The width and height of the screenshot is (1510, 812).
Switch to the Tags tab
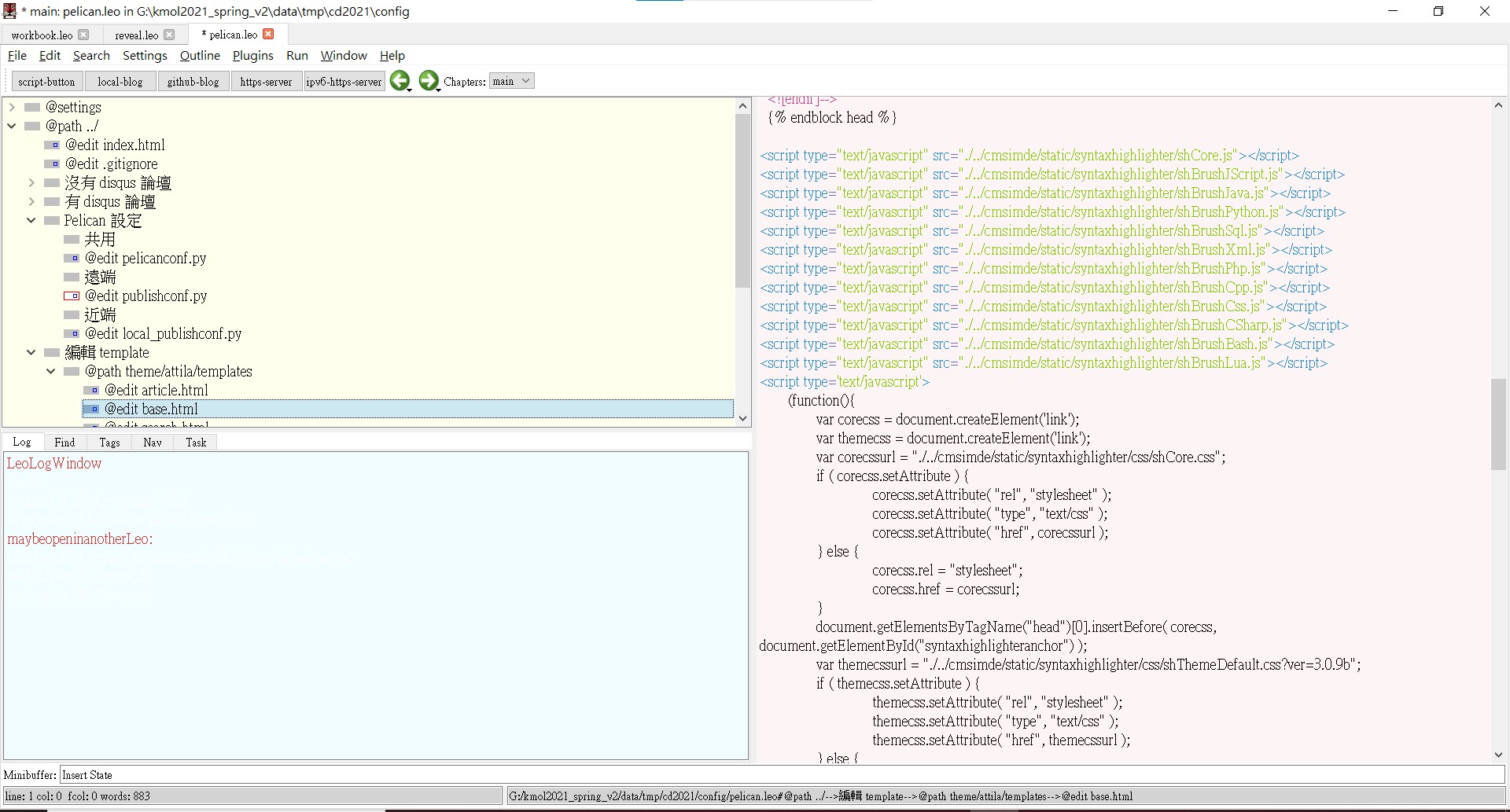pyautogui.click(x=109, y=442)
